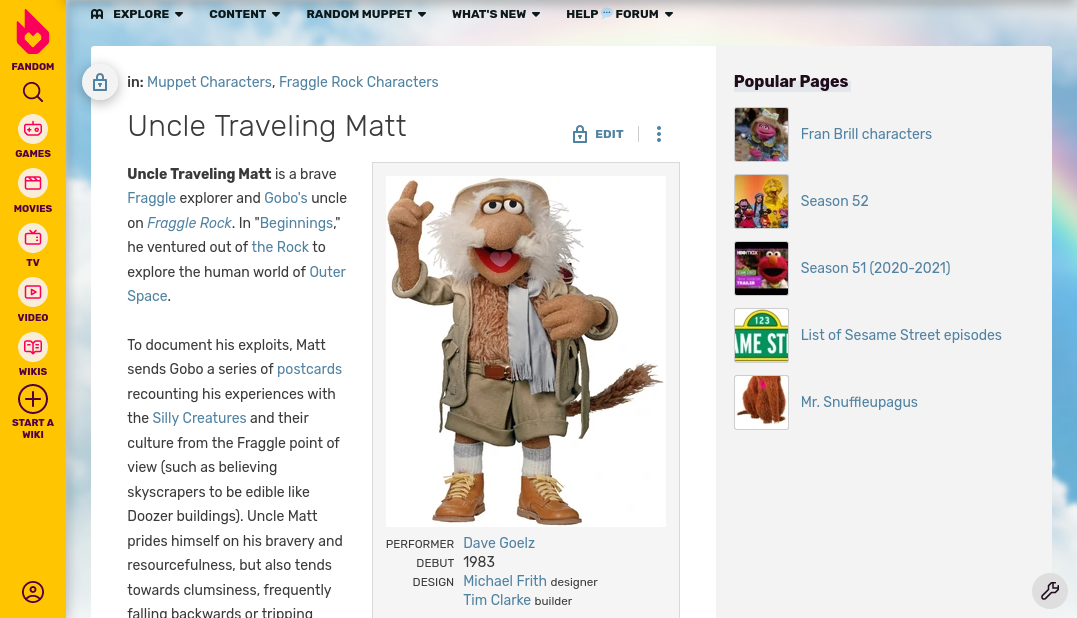Click the 'Uncle Traveling Matt' page title
Image resolution: width=1077 pixels, height=618 pixels.
coord(267,126)
